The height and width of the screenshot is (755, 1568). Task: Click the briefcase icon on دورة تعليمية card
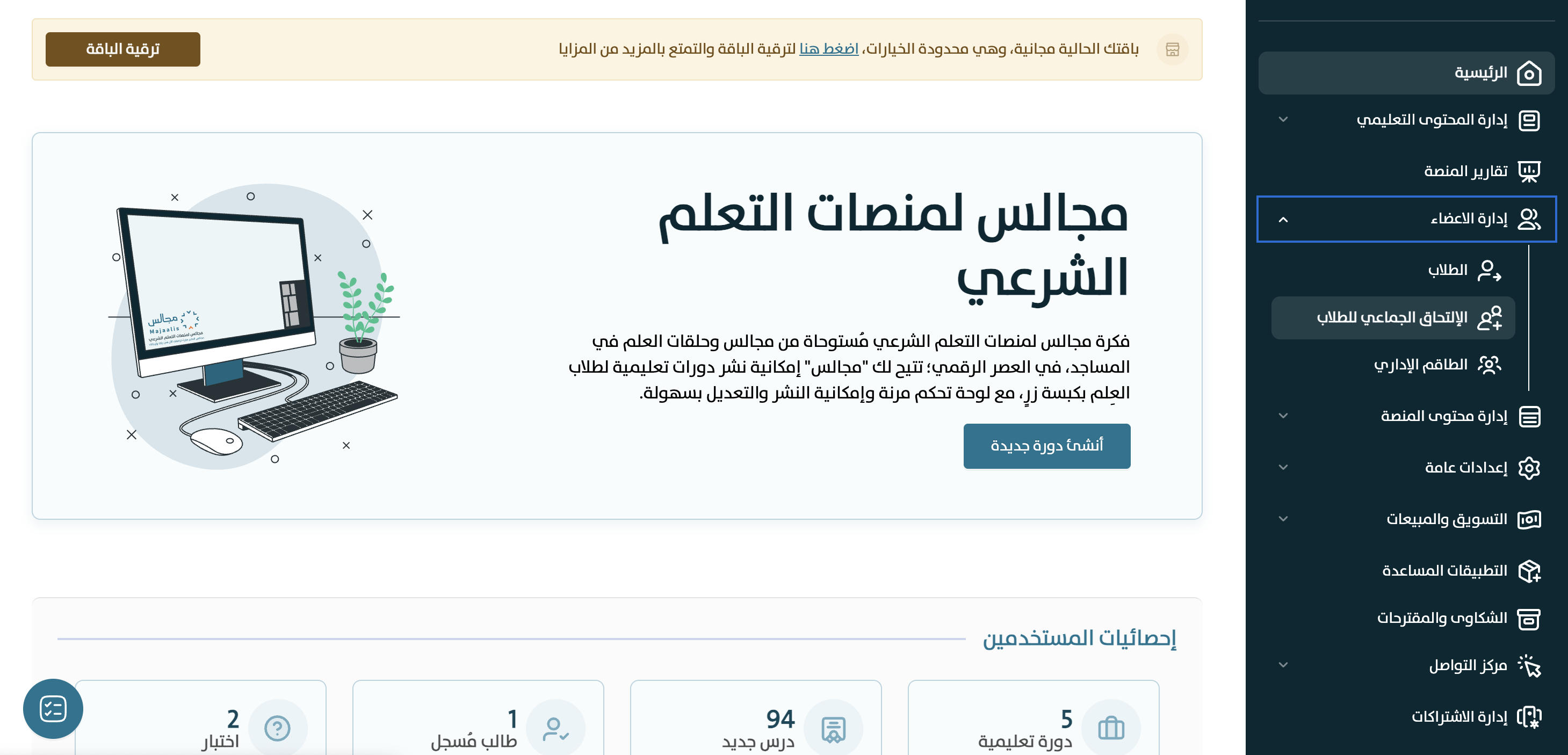coord(1110,728)
